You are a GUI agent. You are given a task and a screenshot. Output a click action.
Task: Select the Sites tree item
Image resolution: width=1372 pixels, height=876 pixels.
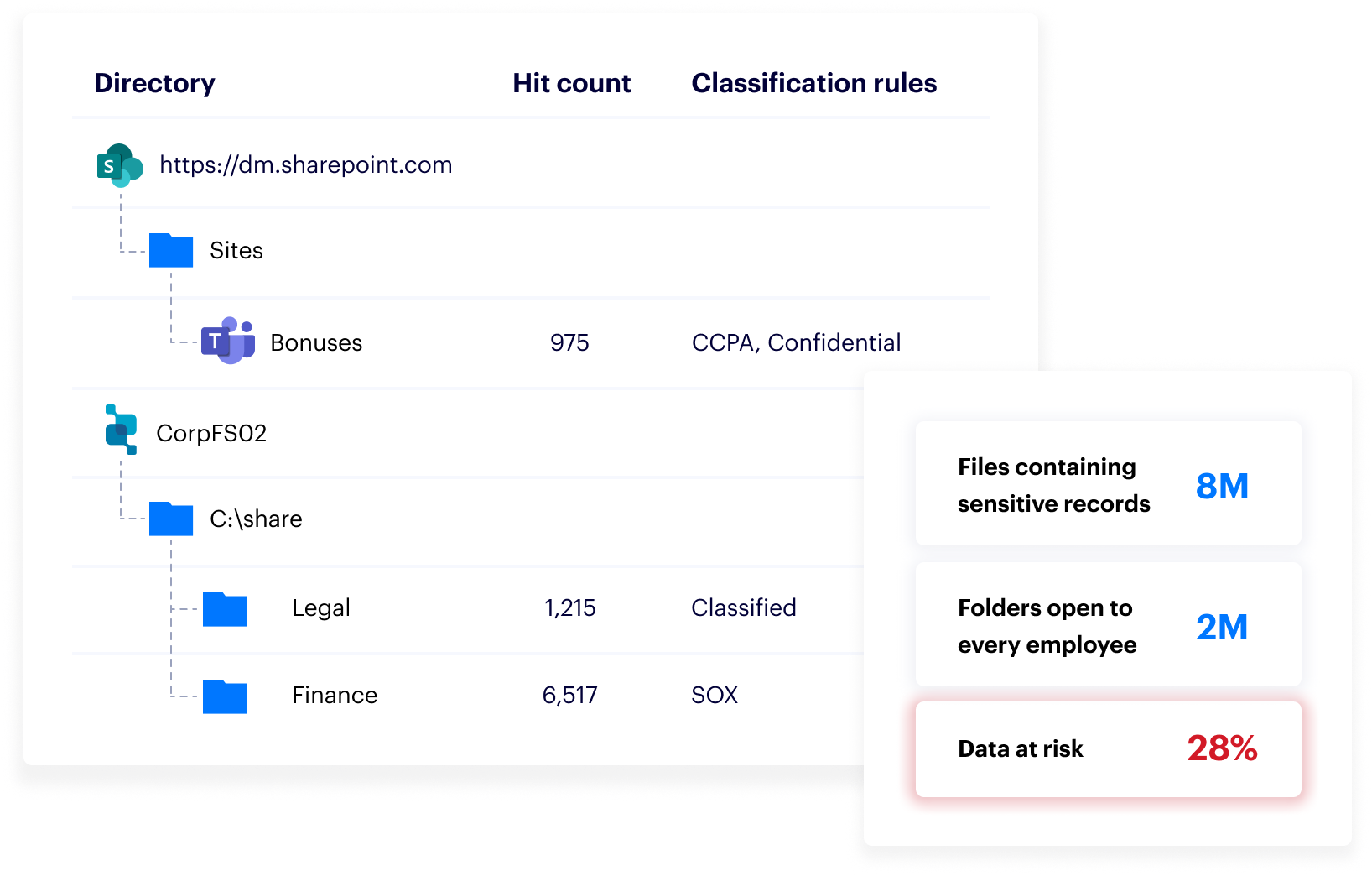pyautogui.click(x=236, y=251)
